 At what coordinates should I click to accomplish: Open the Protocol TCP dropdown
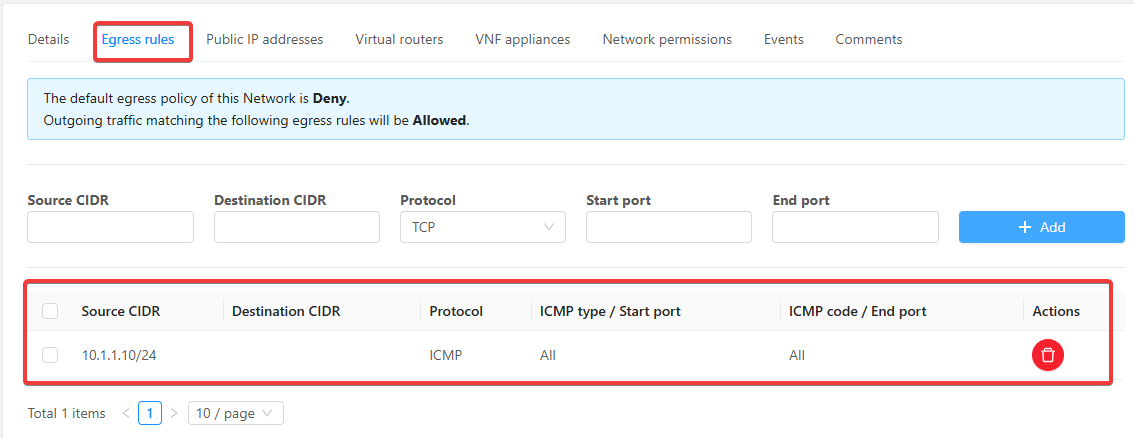(x=482, y=227)
